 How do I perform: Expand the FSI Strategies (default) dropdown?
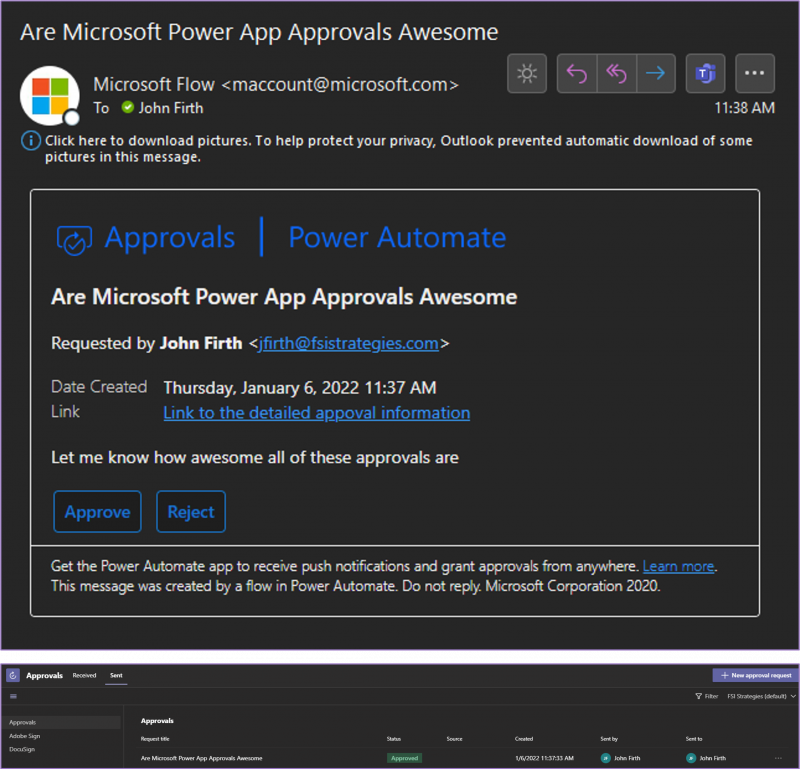[761, 696]
